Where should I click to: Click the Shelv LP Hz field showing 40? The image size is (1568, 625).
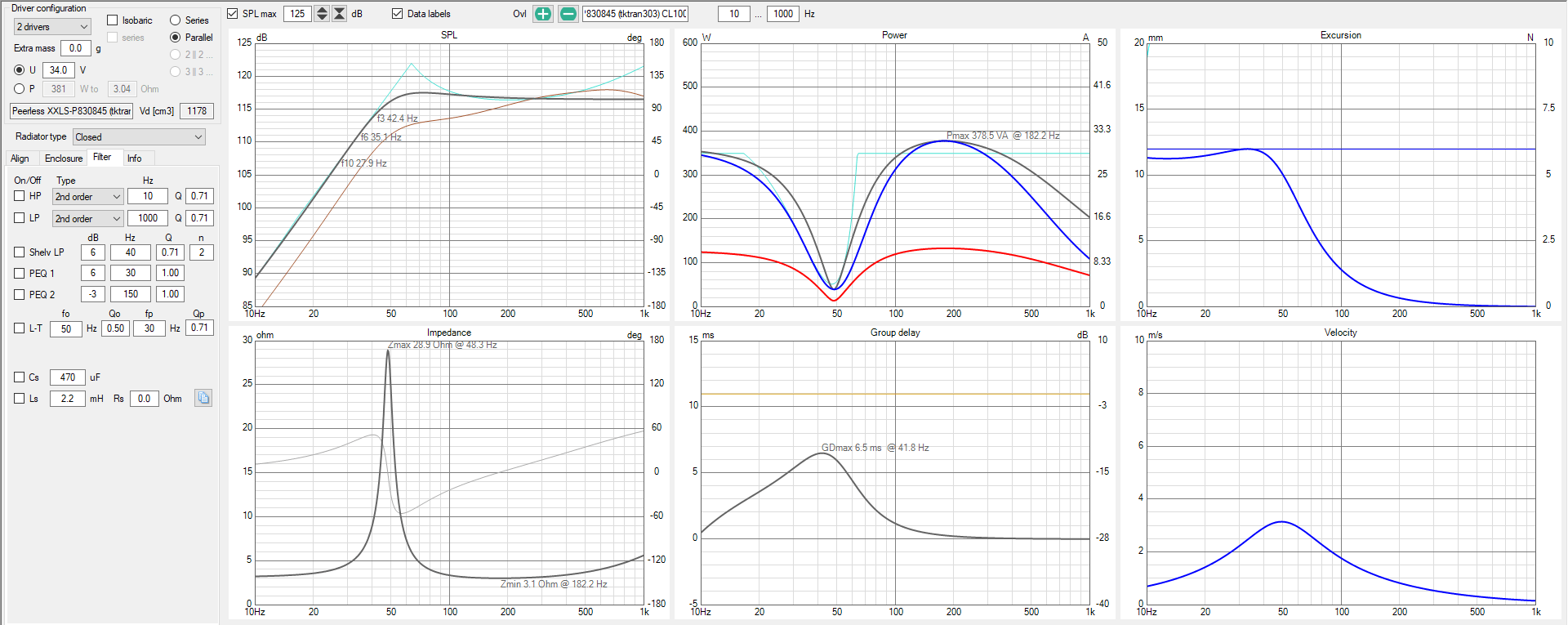tap(131, 252)
